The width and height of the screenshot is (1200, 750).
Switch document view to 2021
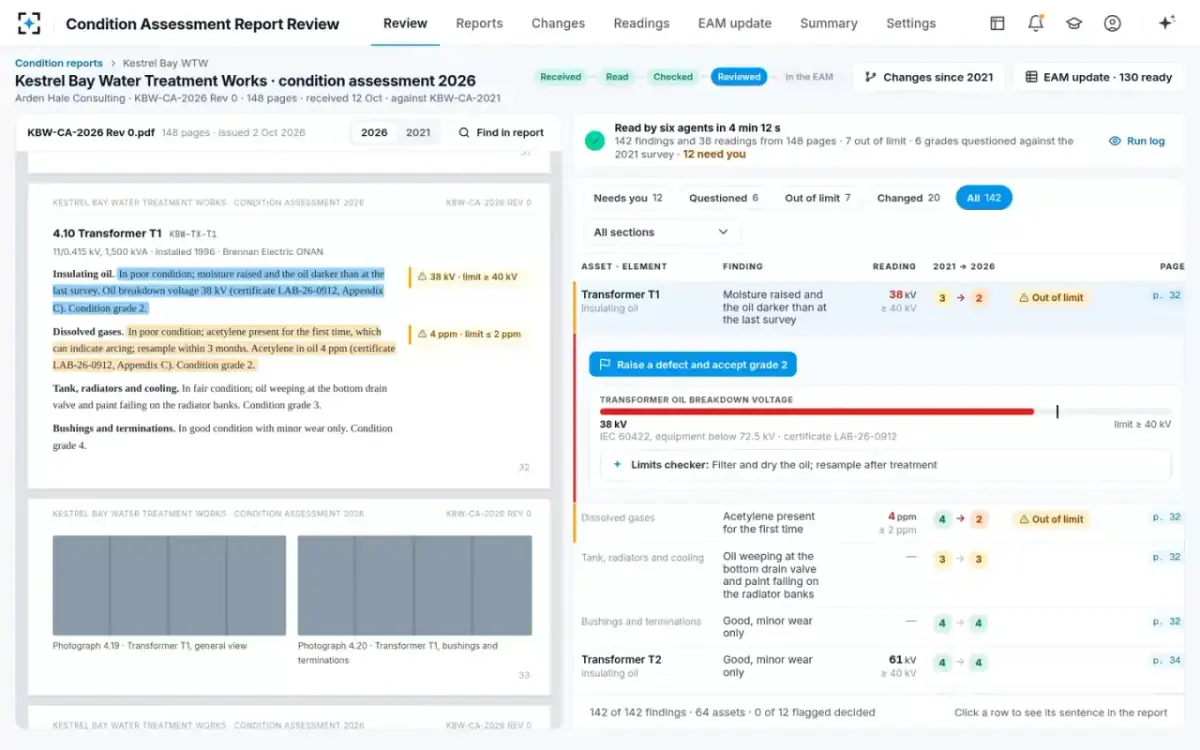418,132
